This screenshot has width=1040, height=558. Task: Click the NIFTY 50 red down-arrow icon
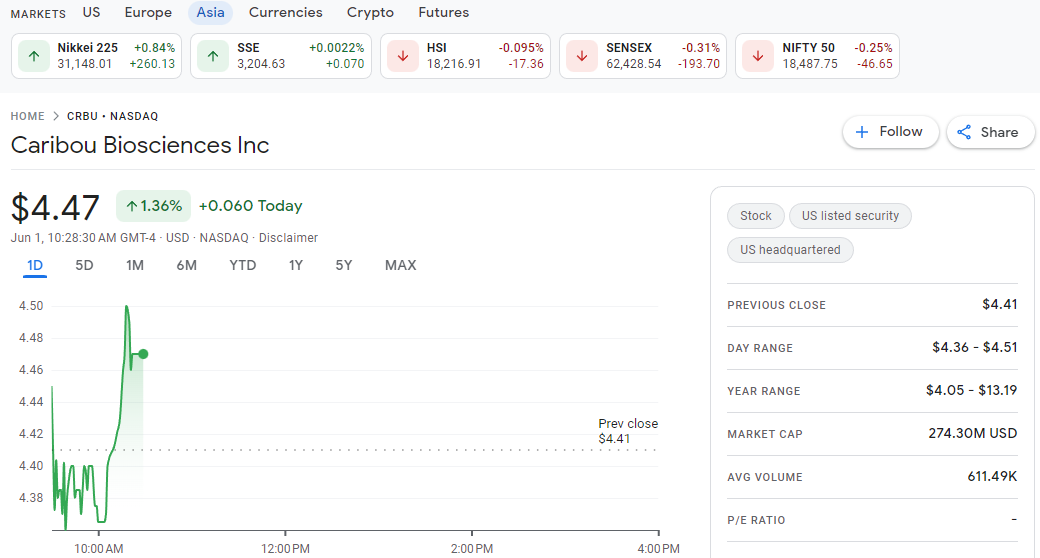758,56
